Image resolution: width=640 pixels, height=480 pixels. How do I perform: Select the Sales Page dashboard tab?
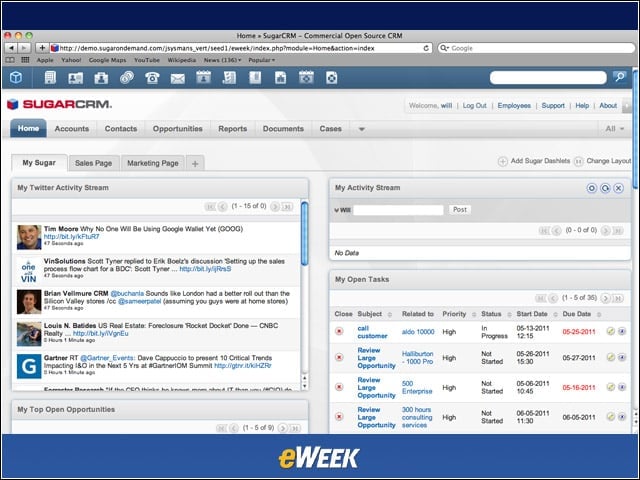tap(93, 163)
